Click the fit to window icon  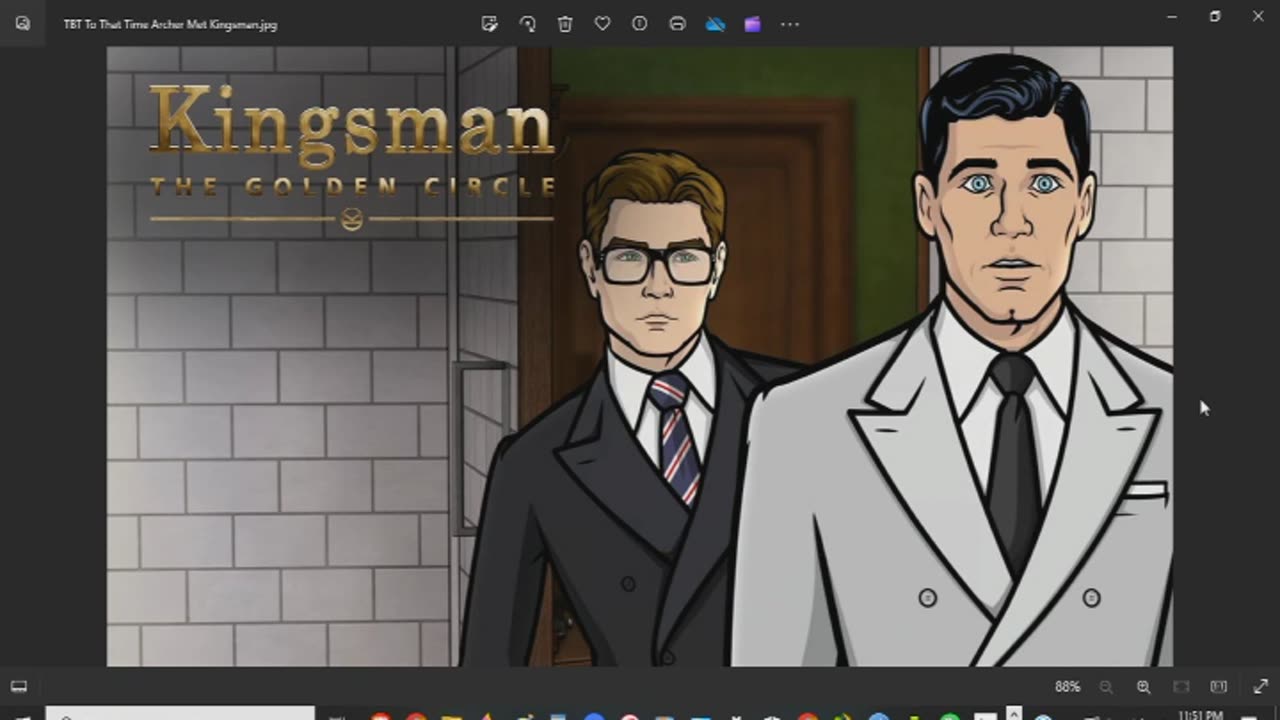1181,687
